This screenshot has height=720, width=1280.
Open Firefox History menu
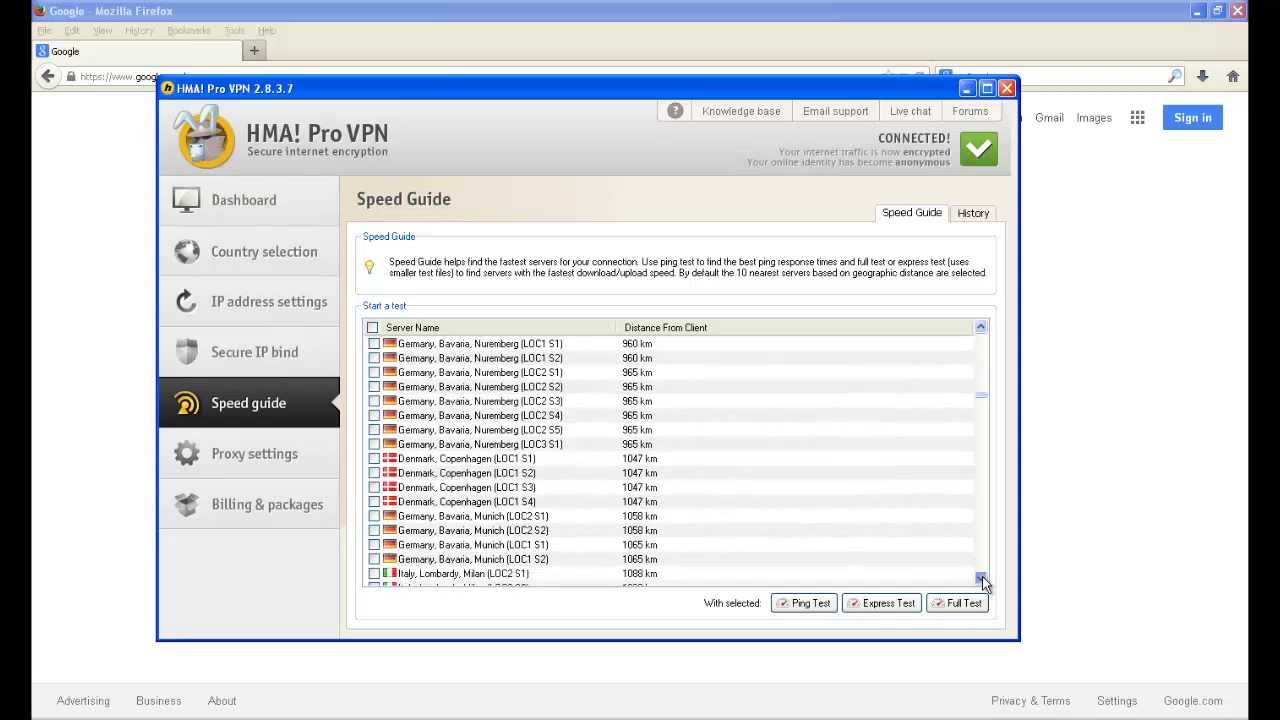pos(139,31)
